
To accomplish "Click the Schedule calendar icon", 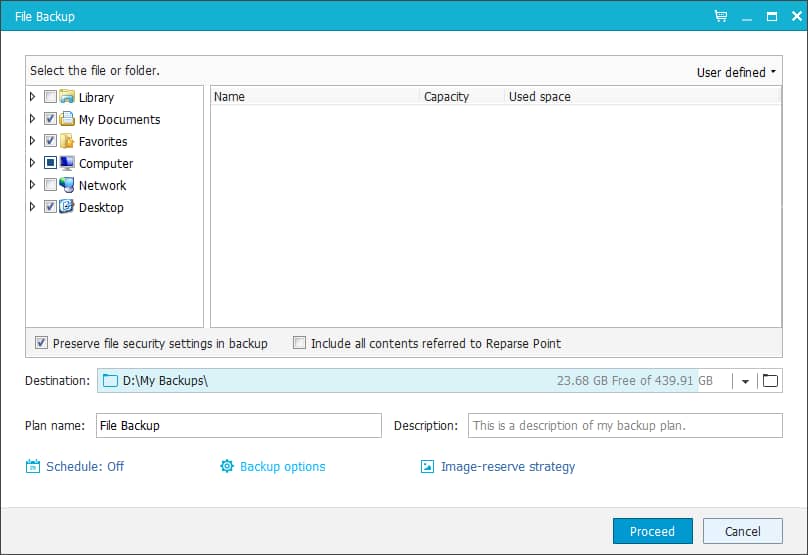I will pyautogui.click(x=33, y=466).
